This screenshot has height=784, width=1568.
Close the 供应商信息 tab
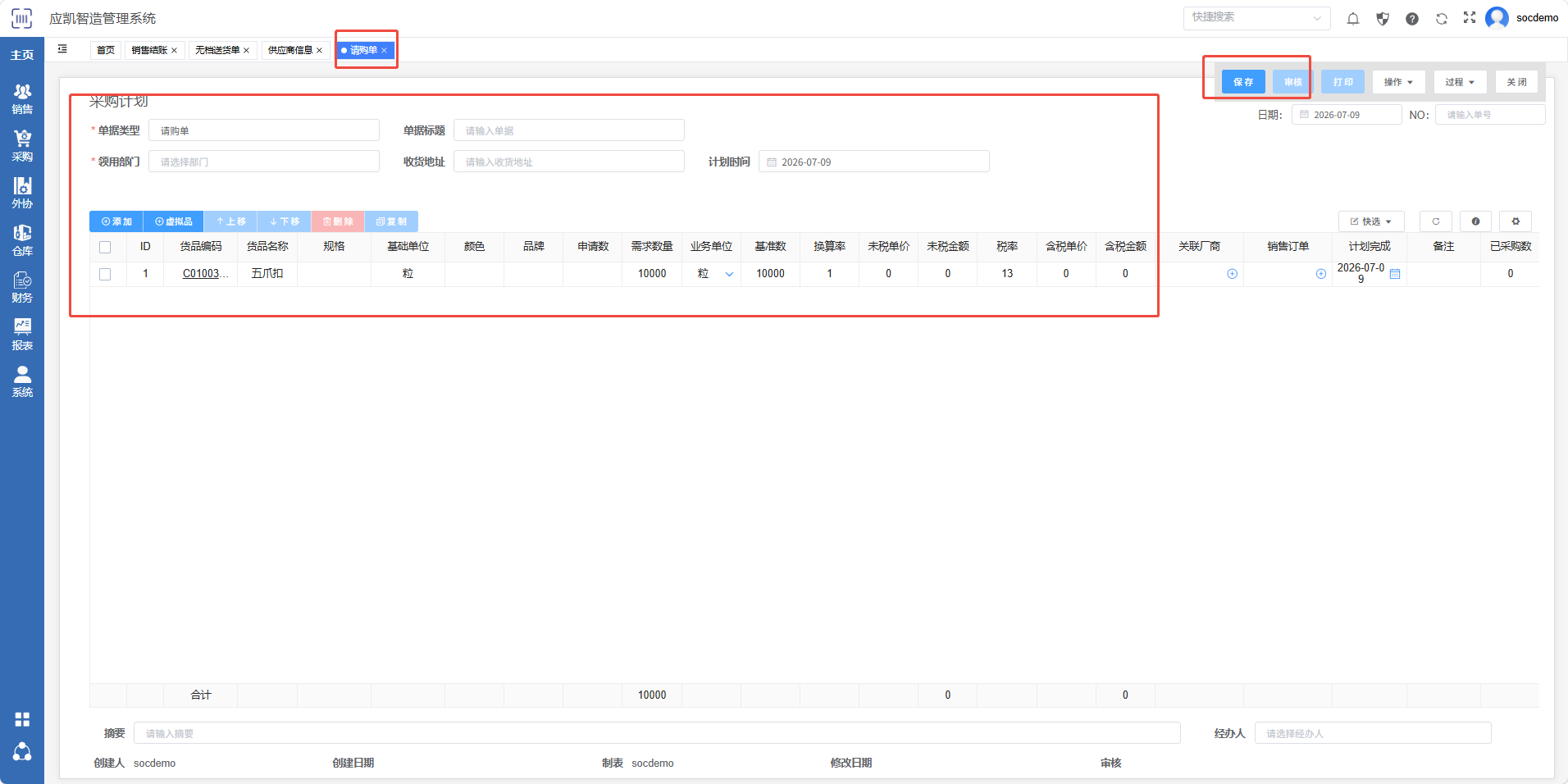[x=319, y=51]
